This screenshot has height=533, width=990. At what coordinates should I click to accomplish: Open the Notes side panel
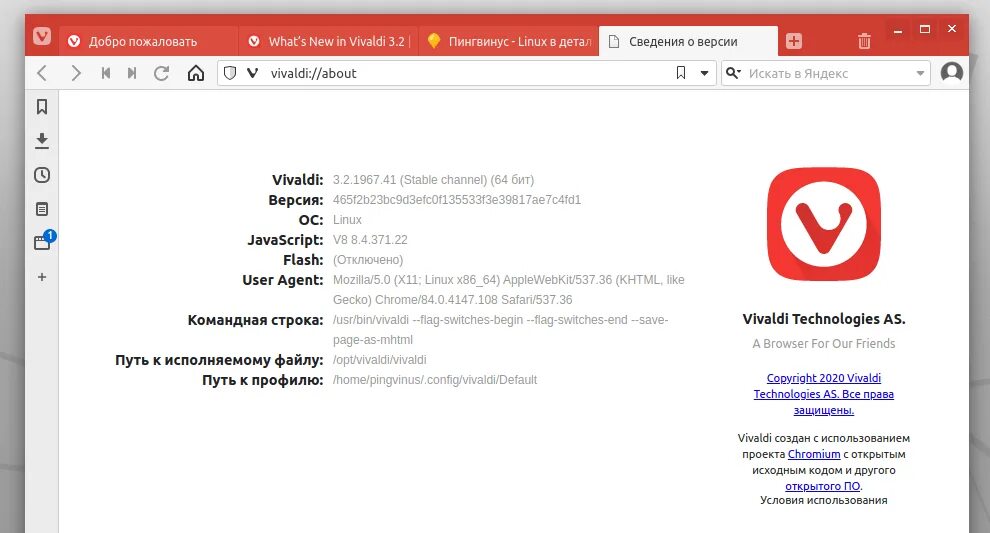pos(42,209)
